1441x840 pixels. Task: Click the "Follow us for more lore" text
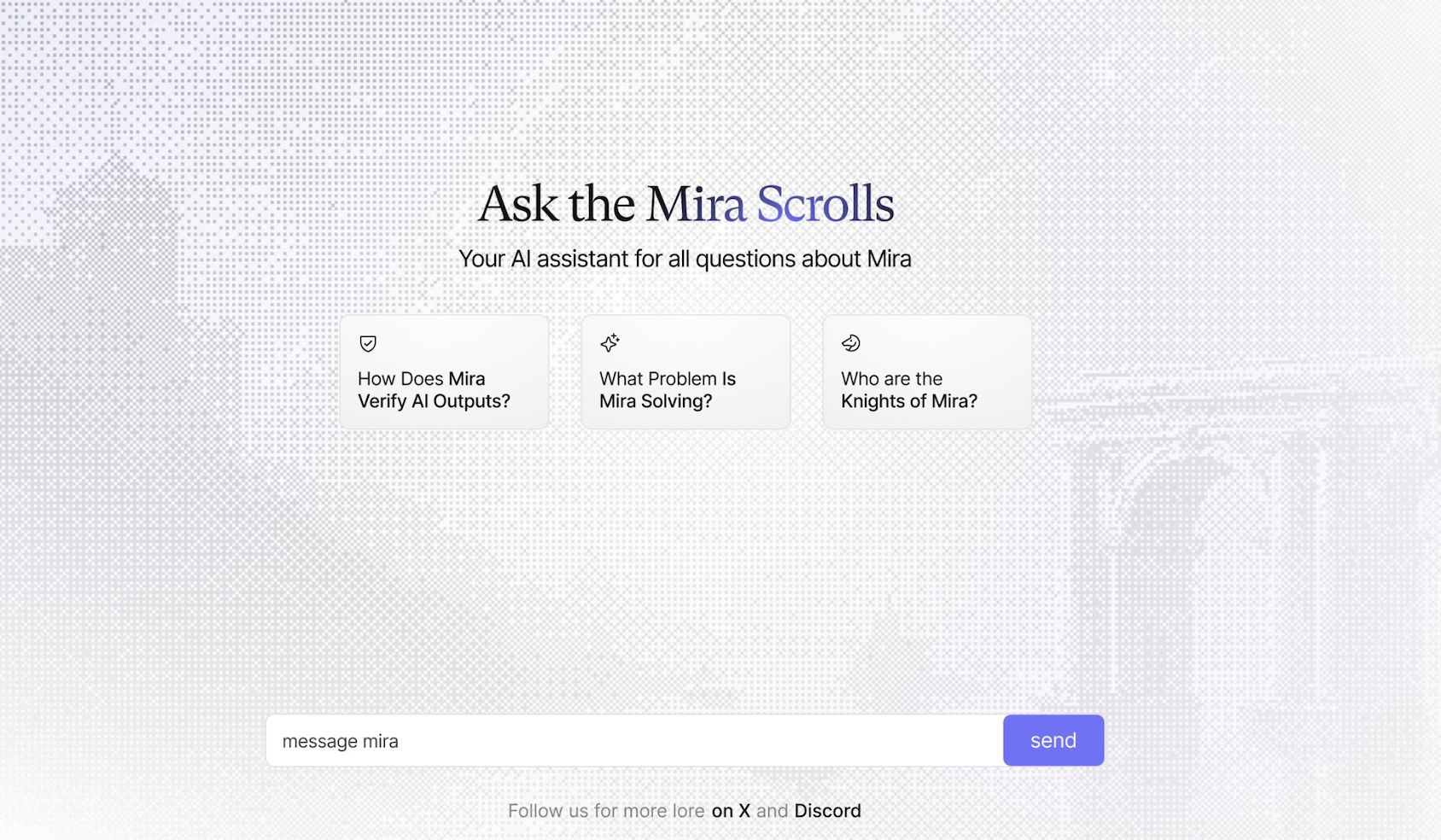606,811
